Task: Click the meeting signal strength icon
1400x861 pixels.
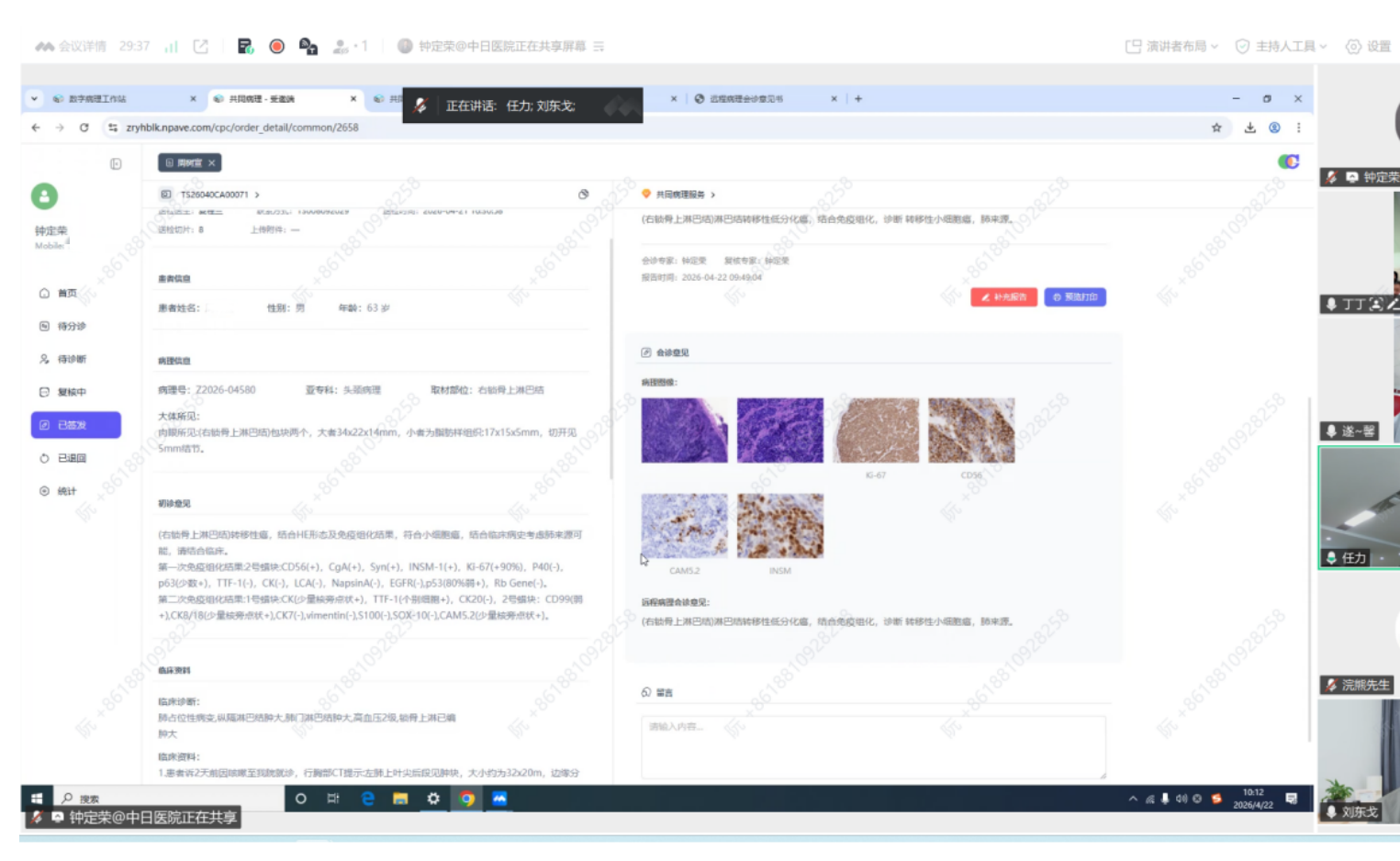Action: coord(171,46)
